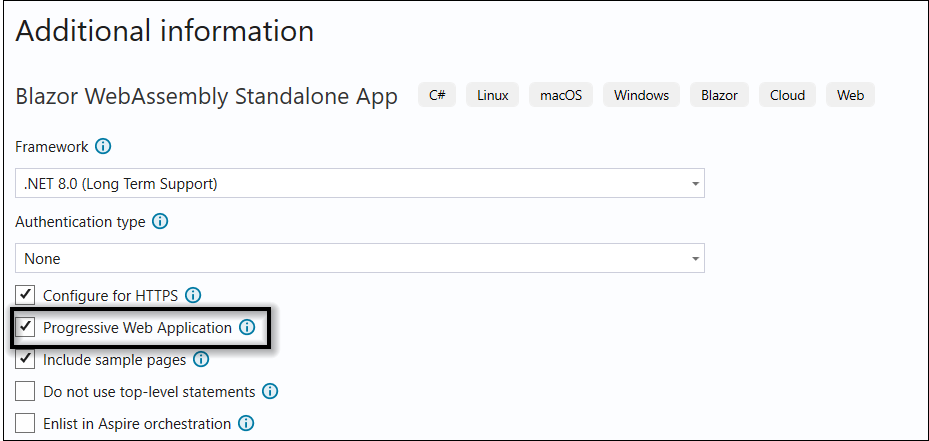Image resolution: width=929 pixels, height=441 pixels.
Task: Enable Do not use top-level statements
Action: click(25, 391)
